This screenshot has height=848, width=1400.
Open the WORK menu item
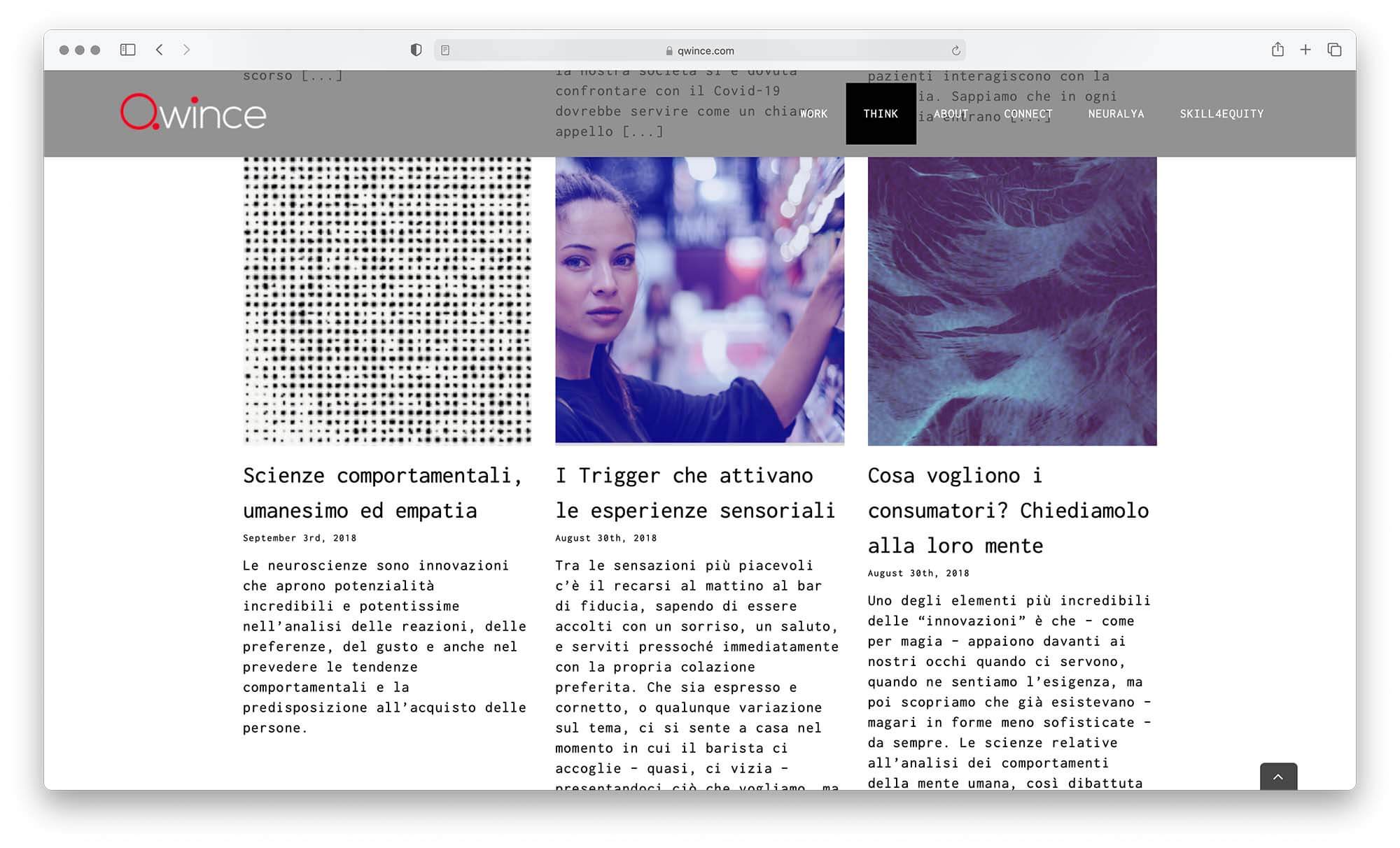tap(813, 113)
